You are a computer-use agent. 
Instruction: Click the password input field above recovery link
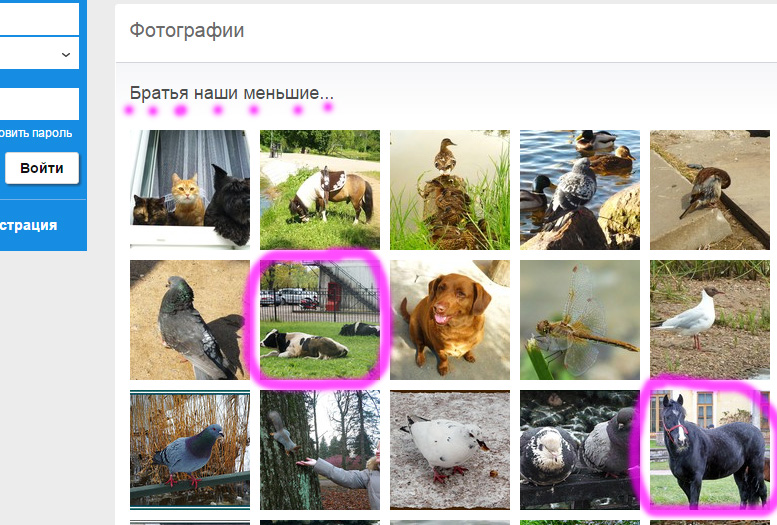pyautogui.click(x=39, y=104)
